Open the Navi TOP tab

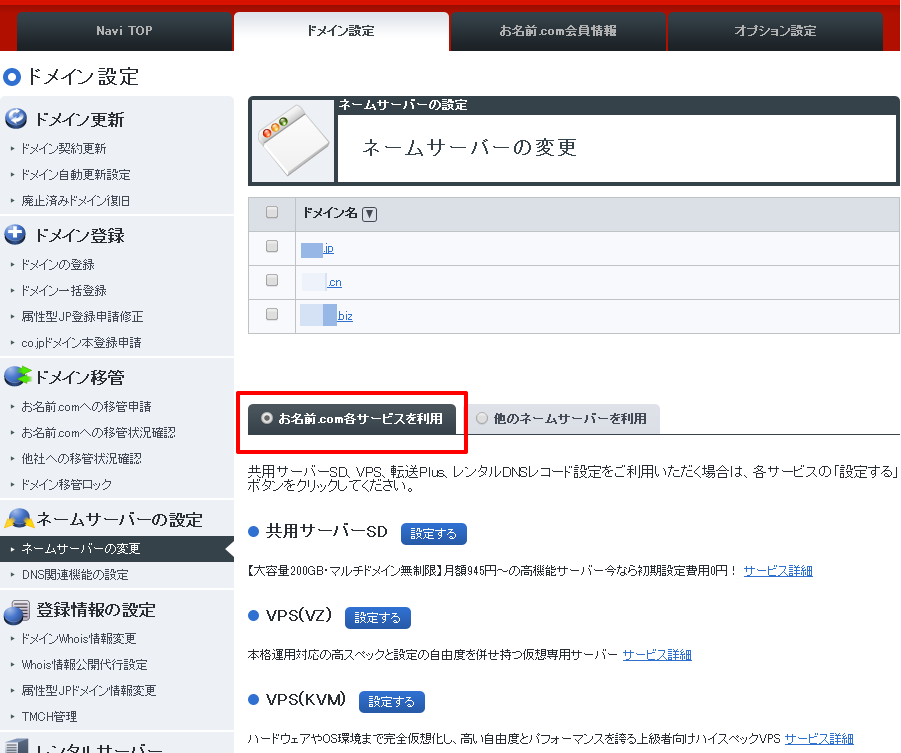point(124,31)
